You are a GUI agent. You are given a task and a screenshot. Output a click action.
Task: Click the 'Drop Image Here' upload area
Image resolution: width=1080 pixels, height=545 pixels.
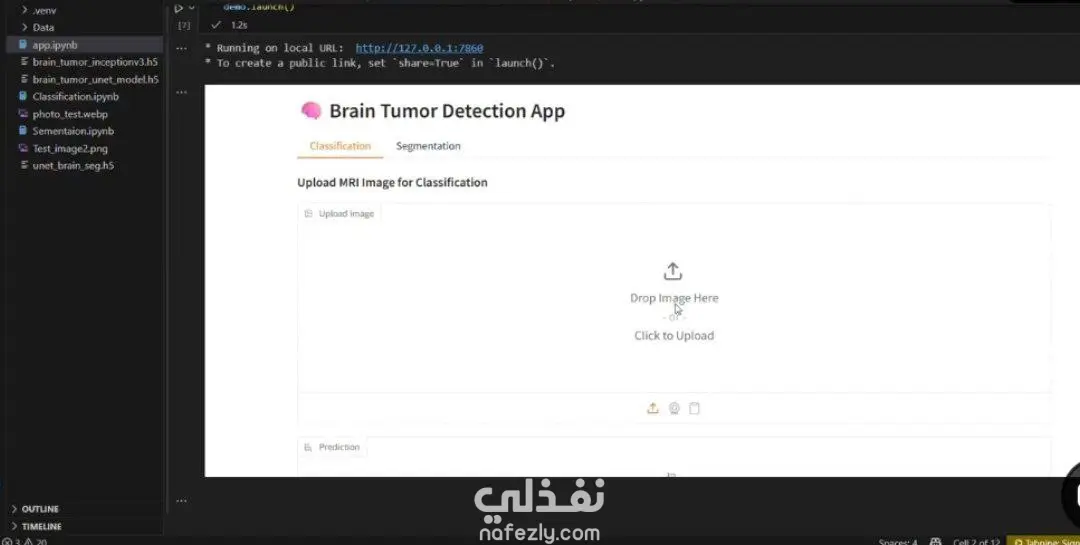point(674,298)
